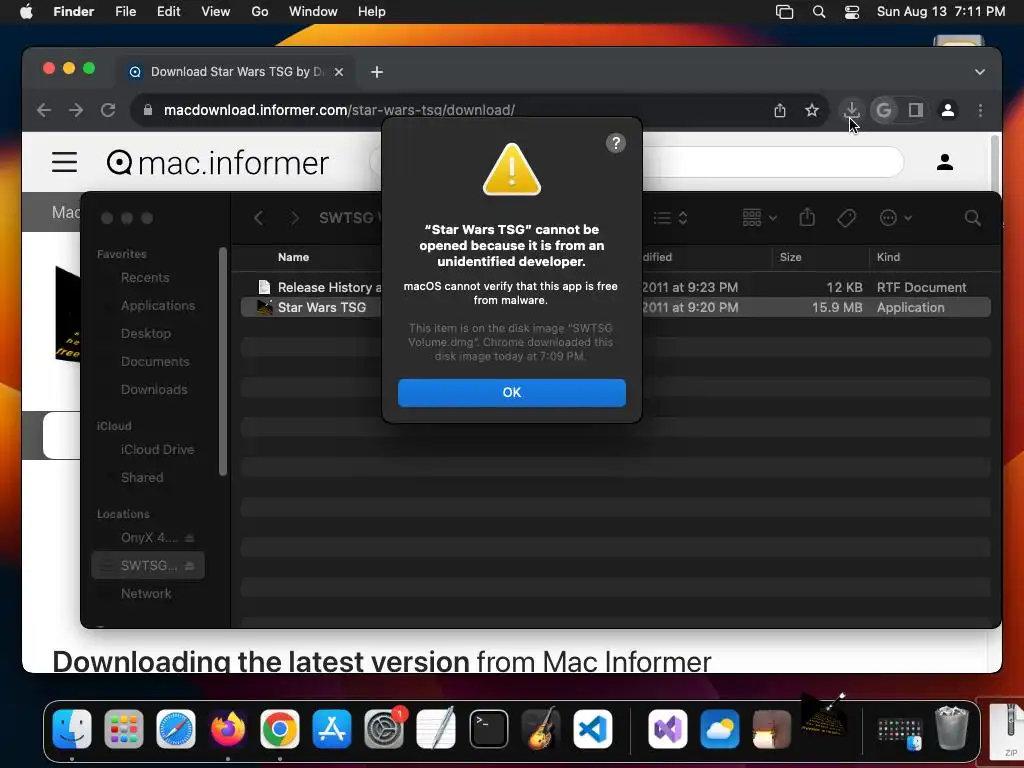Sort Finder files by Size column
Screen dimensions: 1024x768
(790, 257)
